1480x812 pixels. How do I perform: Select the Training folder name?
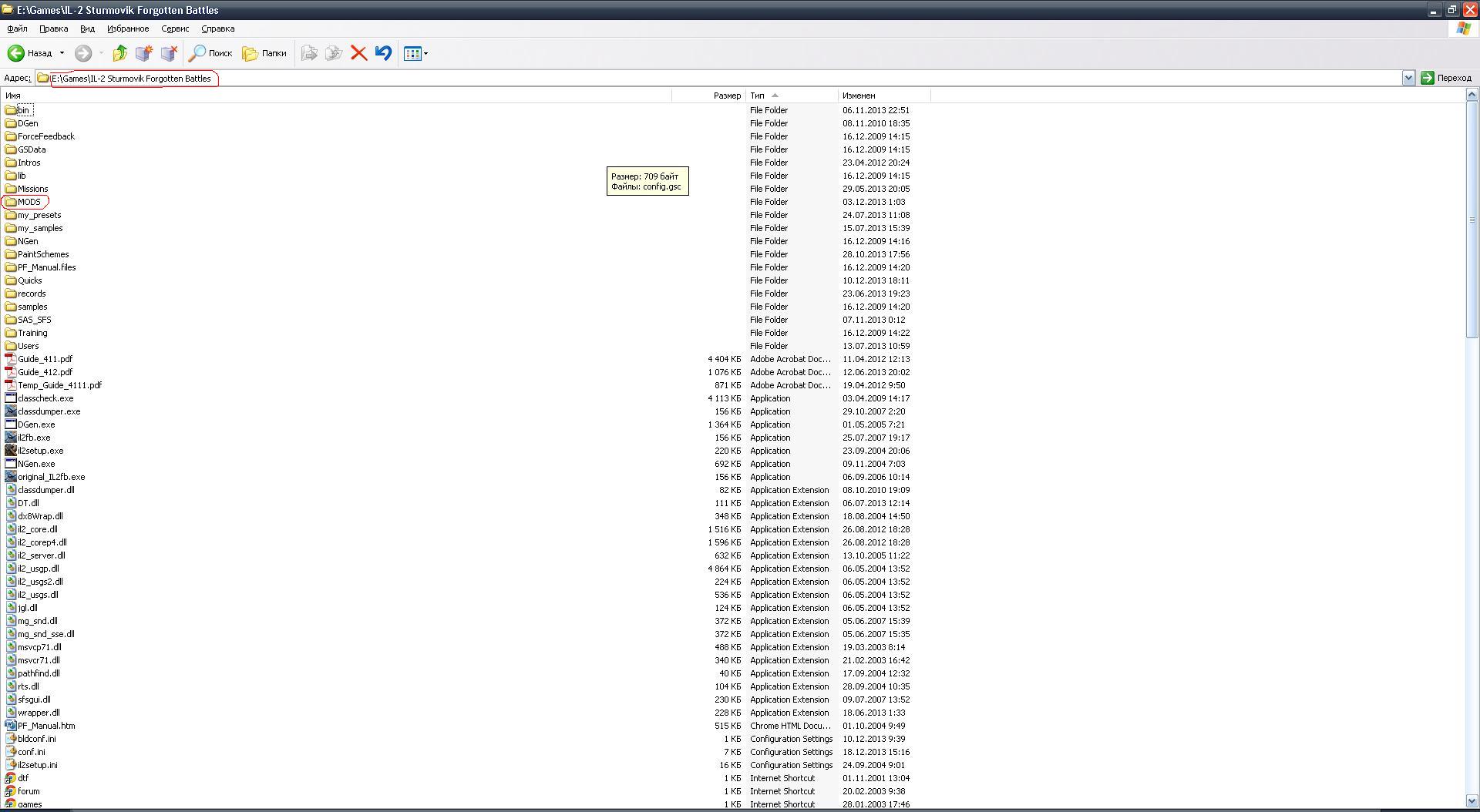coord(32,333)
